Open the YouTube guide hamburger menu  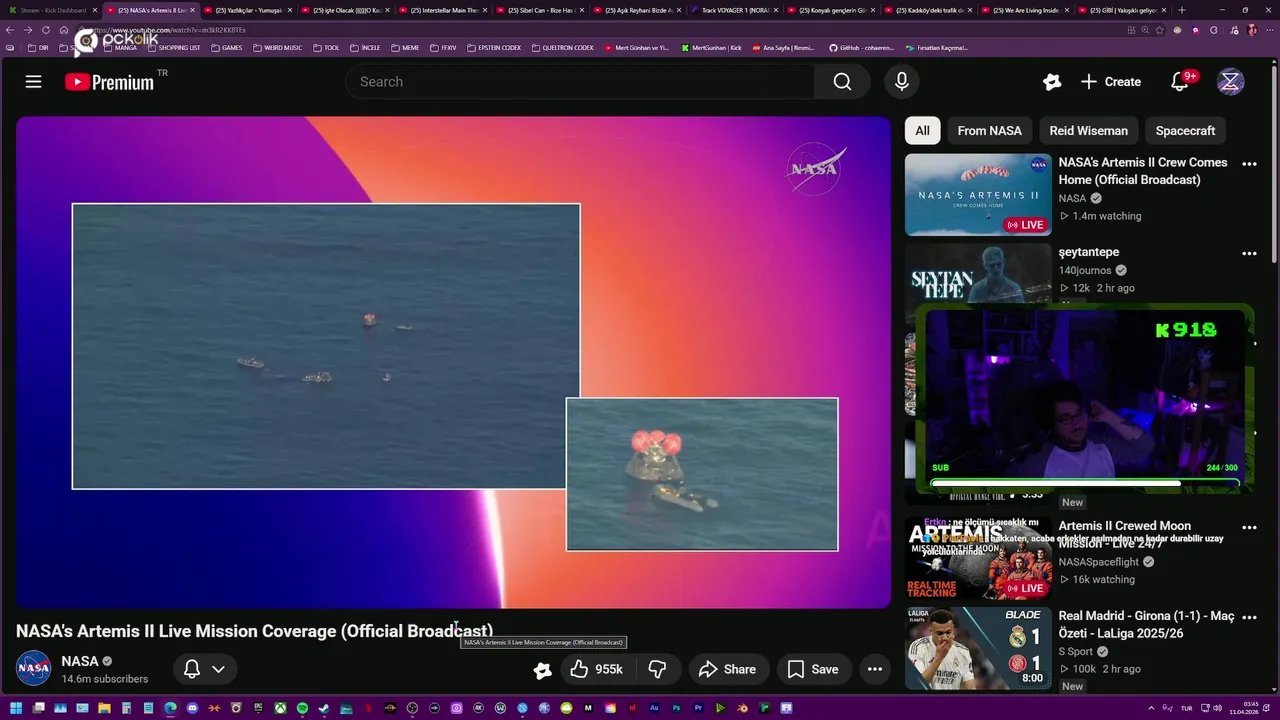[x=33, y=82]
